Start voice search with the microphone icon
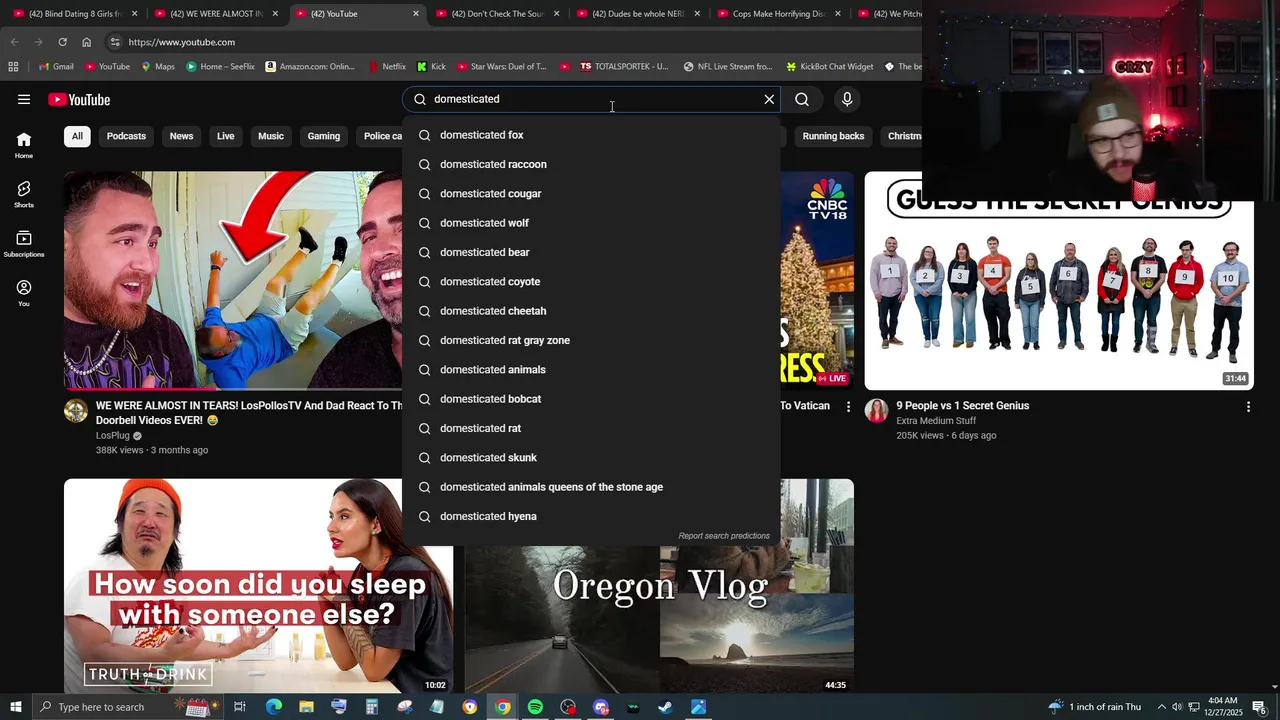 coord(847,99)
